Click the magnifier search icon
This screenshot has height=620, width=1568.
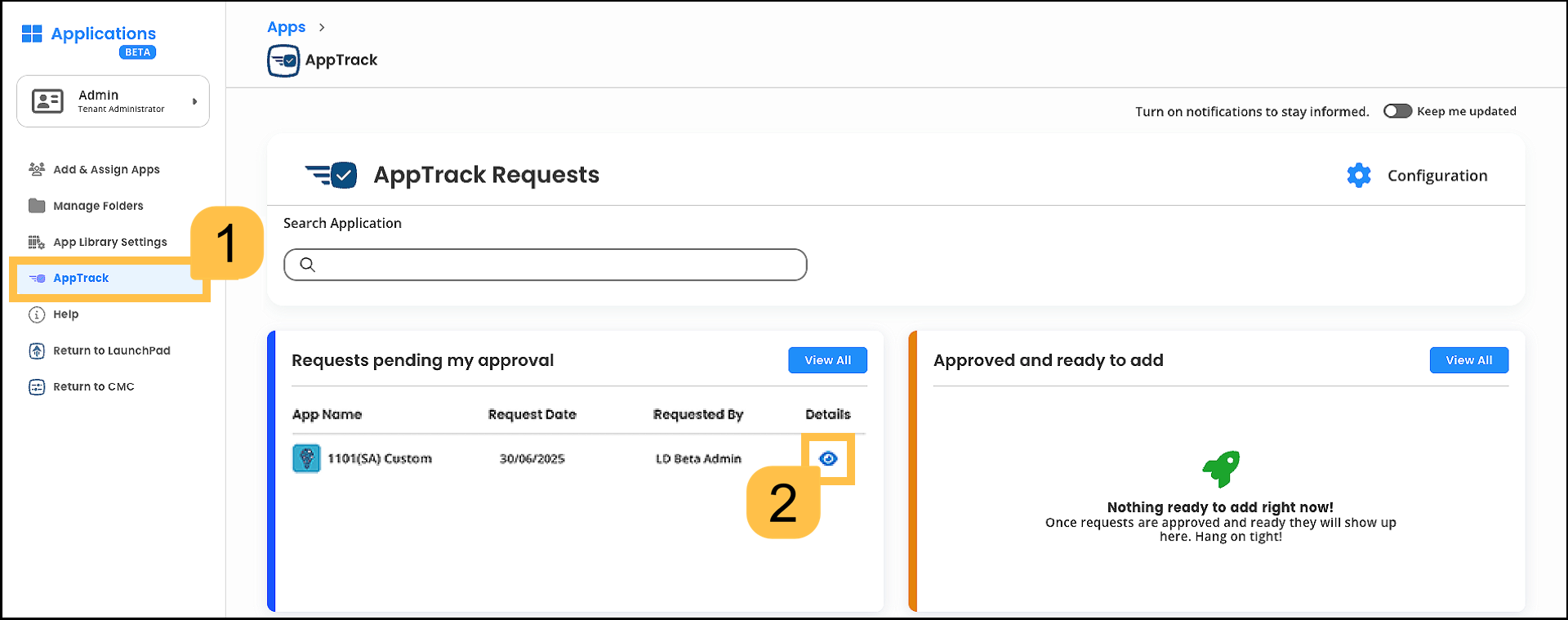pyautogui.click(x=307, y=265)
